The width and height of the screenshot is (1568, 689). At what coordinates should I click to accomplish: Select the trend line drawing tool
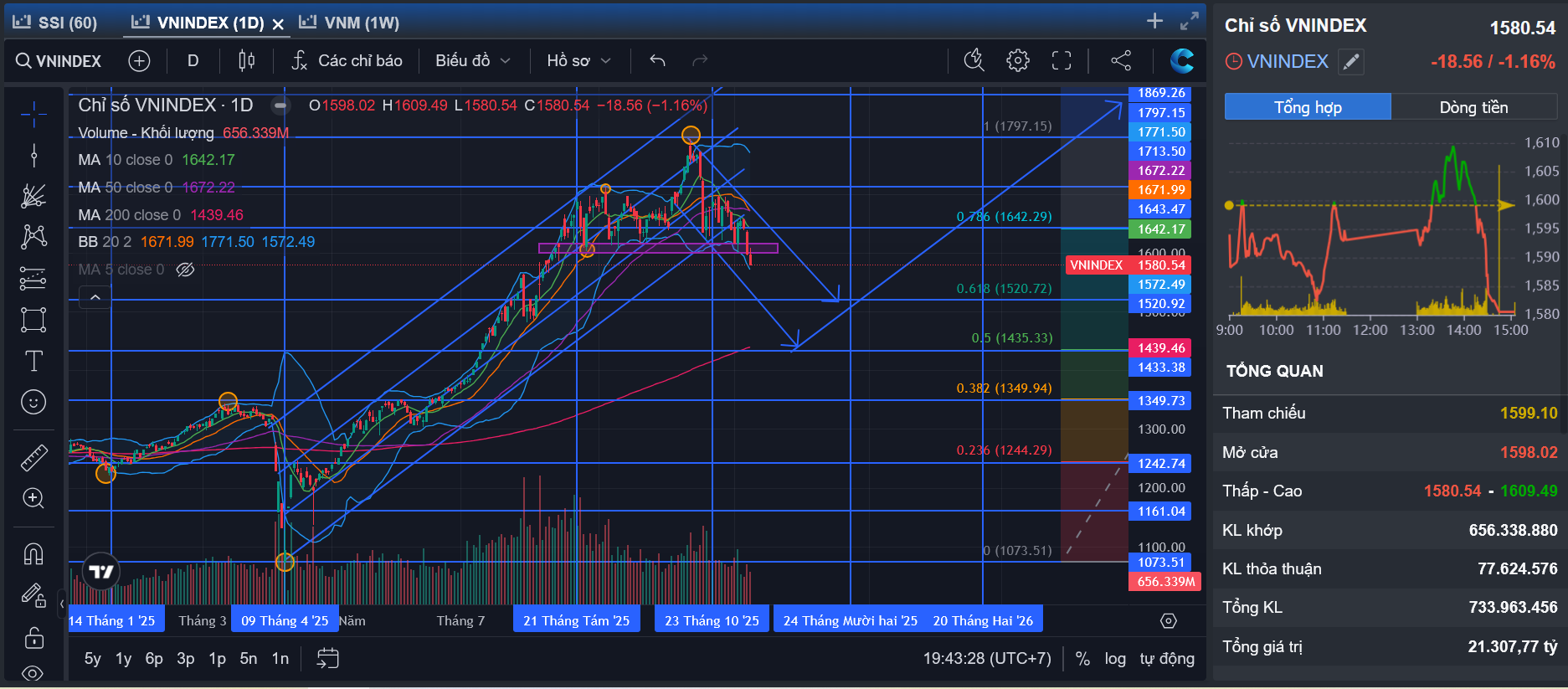point(33,155)
